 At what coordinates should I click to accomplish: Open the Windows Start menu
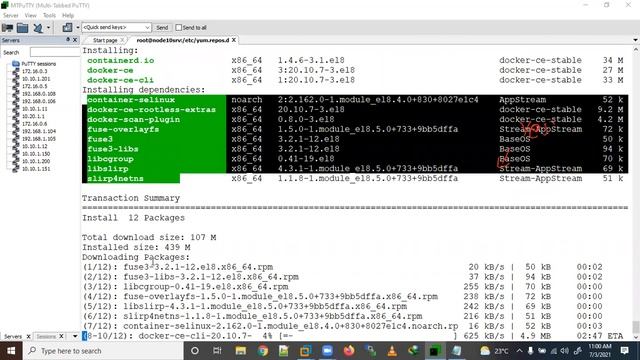click(11, 351)
